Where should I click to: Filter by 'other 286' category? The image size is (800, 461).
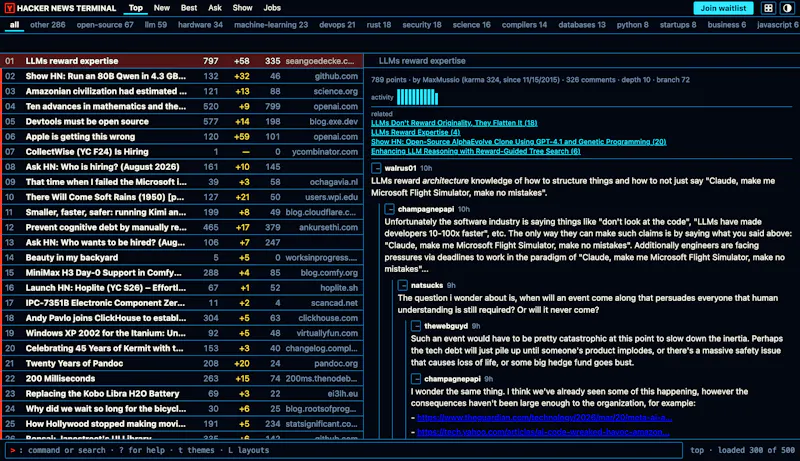pyautogui.click(x=47, y=24)
